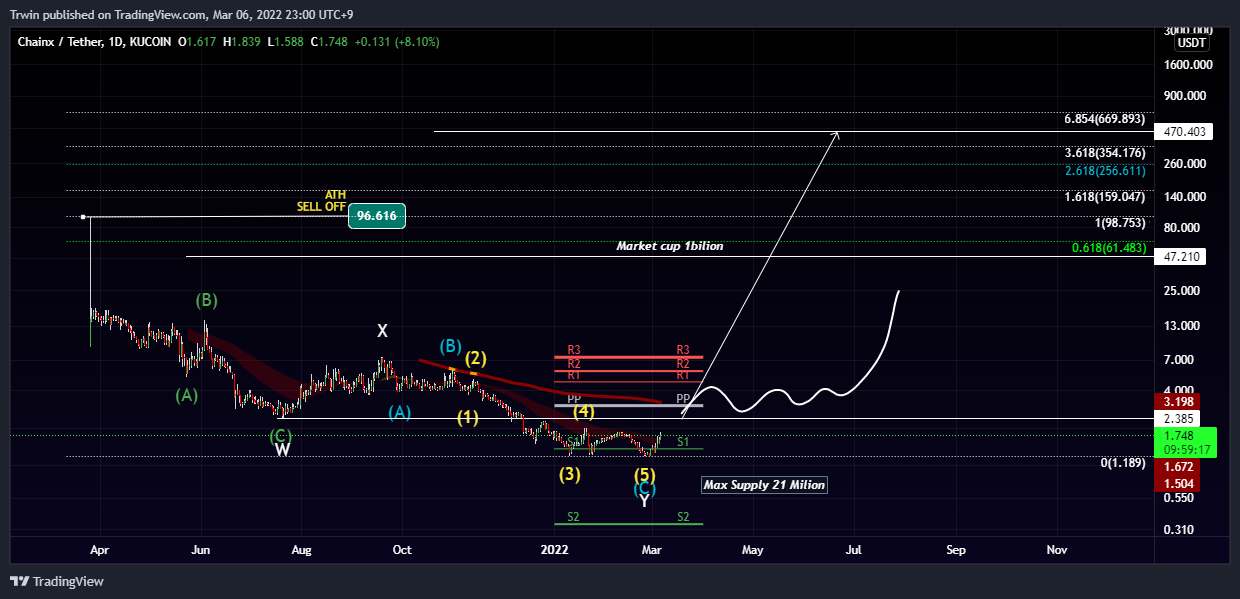Click the 1600.000 price scale value
Screen dimensions: 1240x599
point(1189,64)
